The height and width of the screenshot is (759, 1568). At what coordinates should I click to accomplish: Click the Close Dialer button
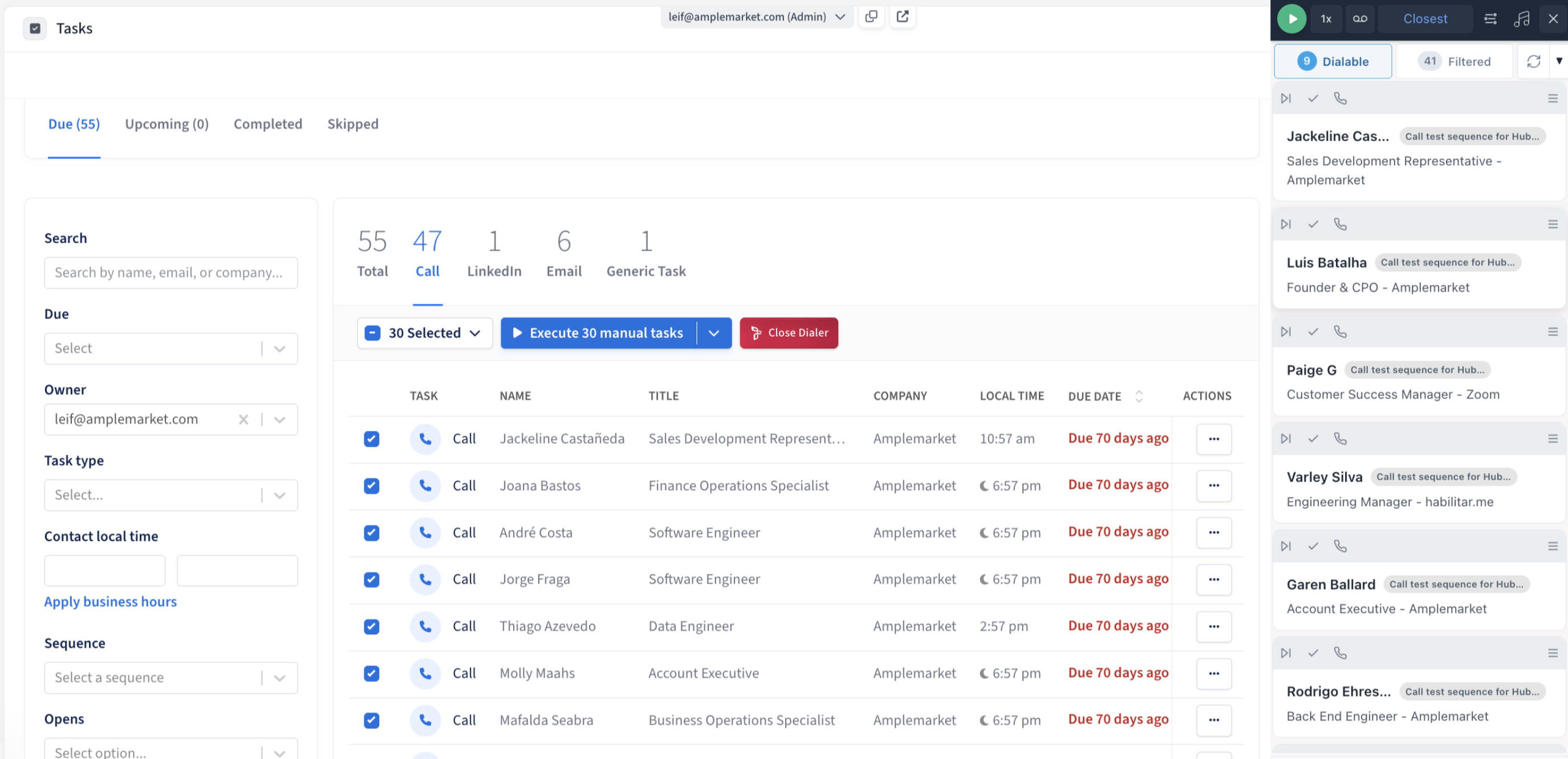(x=788, y=333)
